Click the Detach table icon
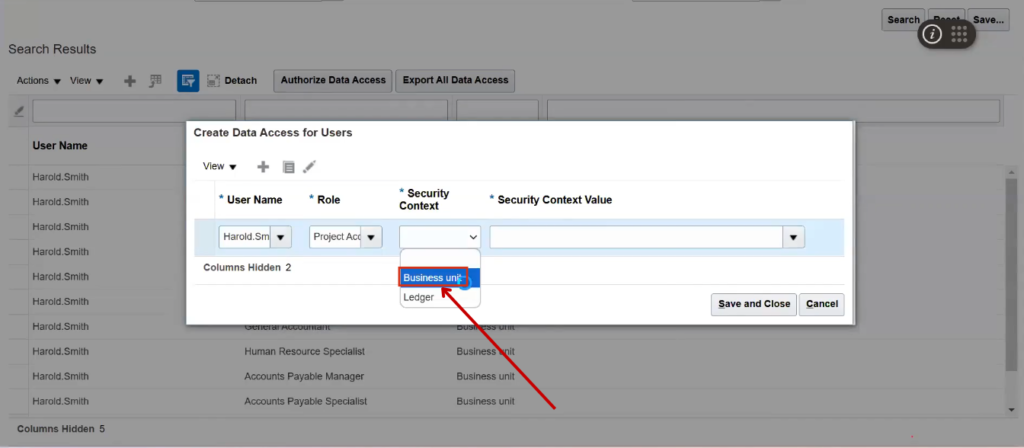This screenshot has height=448, width=1024. point(214,81)
